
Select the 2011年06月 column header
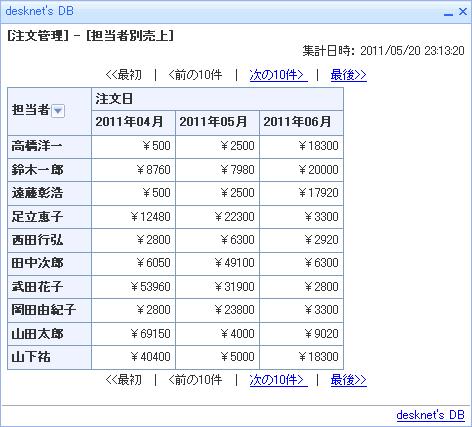coord(301,123)
